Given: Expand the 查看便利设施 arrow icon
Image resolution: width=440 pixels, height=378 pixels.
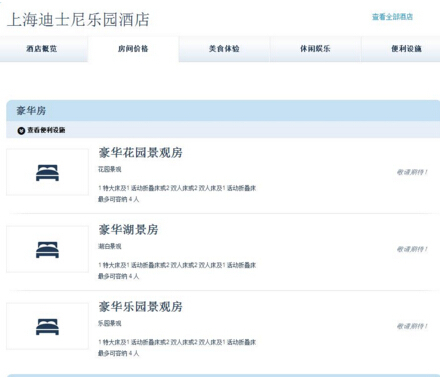Looking at the screenshot, I should [21, 131].
